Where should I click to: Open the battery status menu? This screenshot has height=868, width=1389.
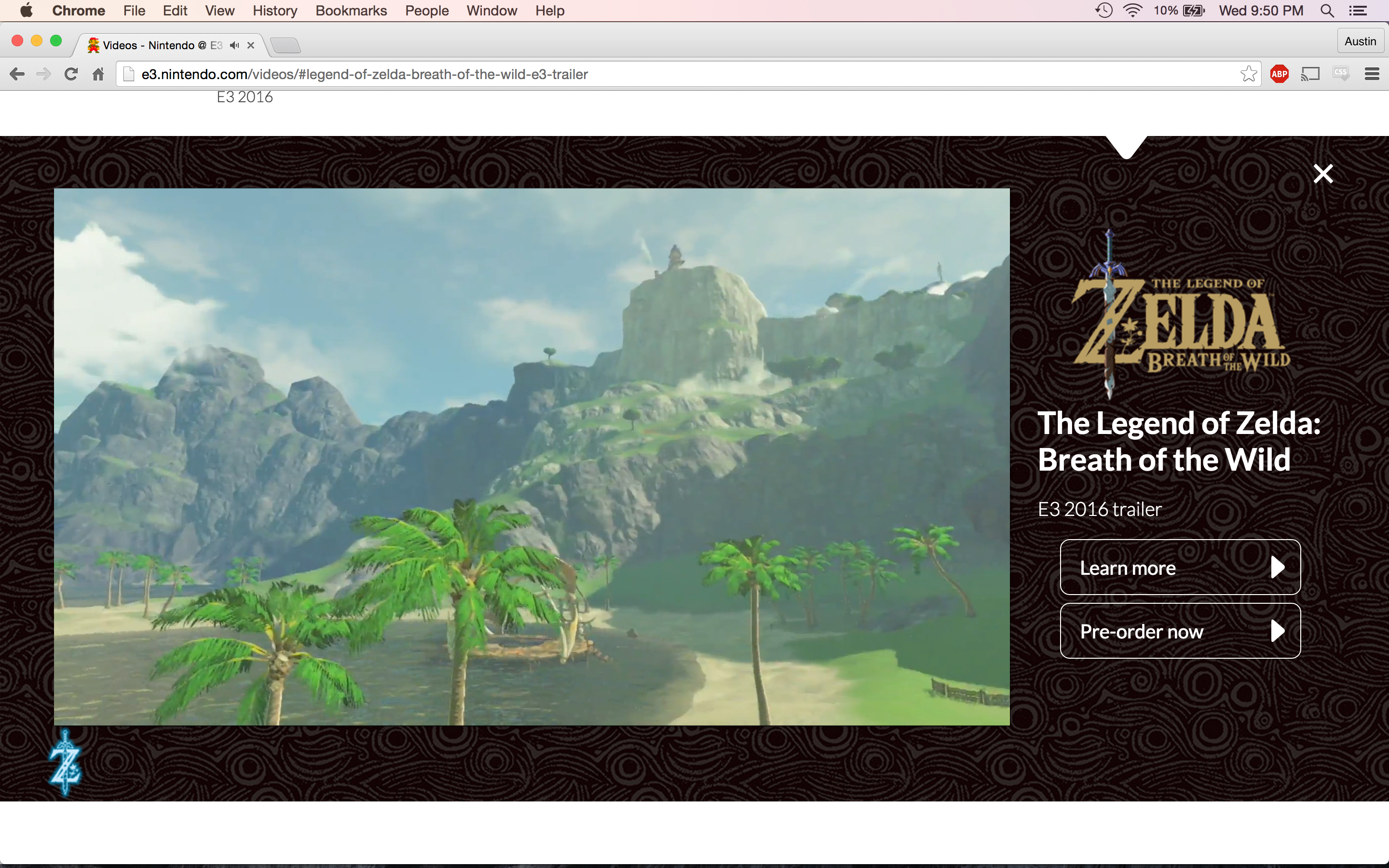pyautogui.click(x=1193, y=11)
